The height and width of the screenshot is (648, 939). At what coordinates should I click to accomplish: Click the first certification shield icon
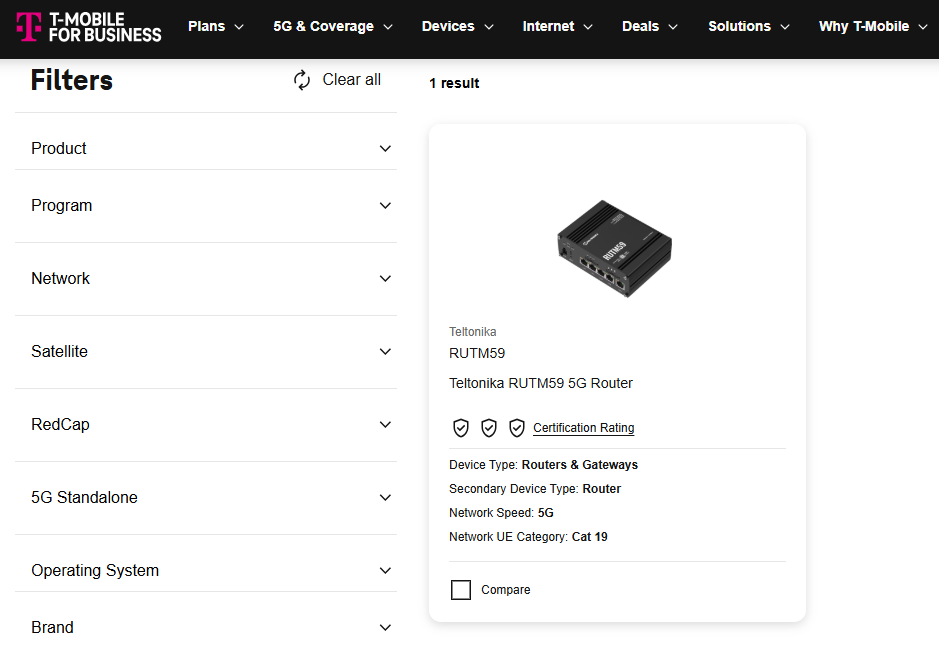tap(461, 428)
